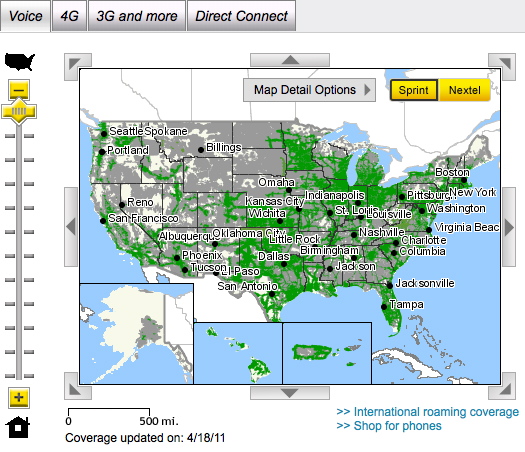
Task: Pan the map right with side arrow
Action: click(x=509, y=227)
